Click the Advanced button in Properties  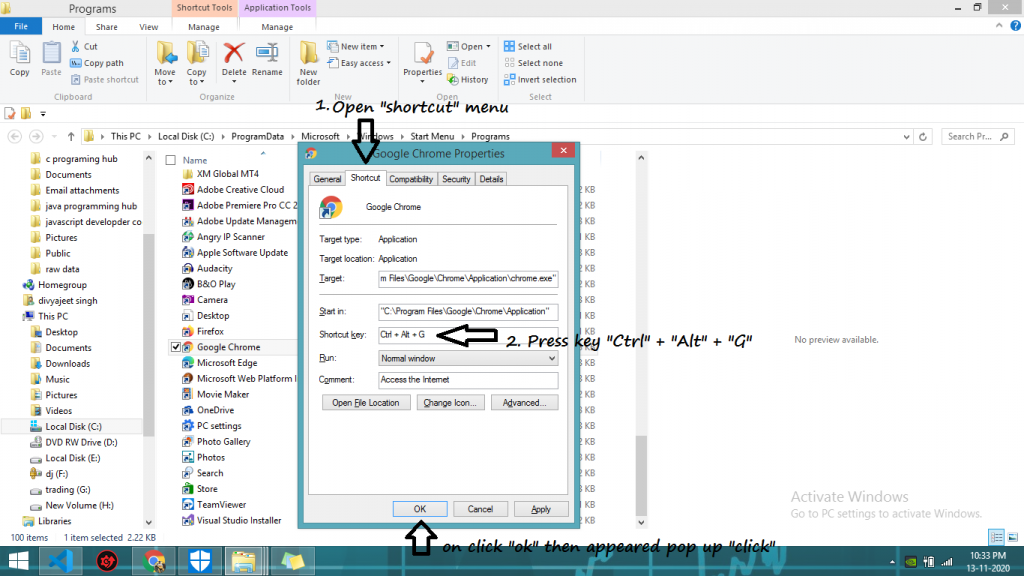coord(524,403)
